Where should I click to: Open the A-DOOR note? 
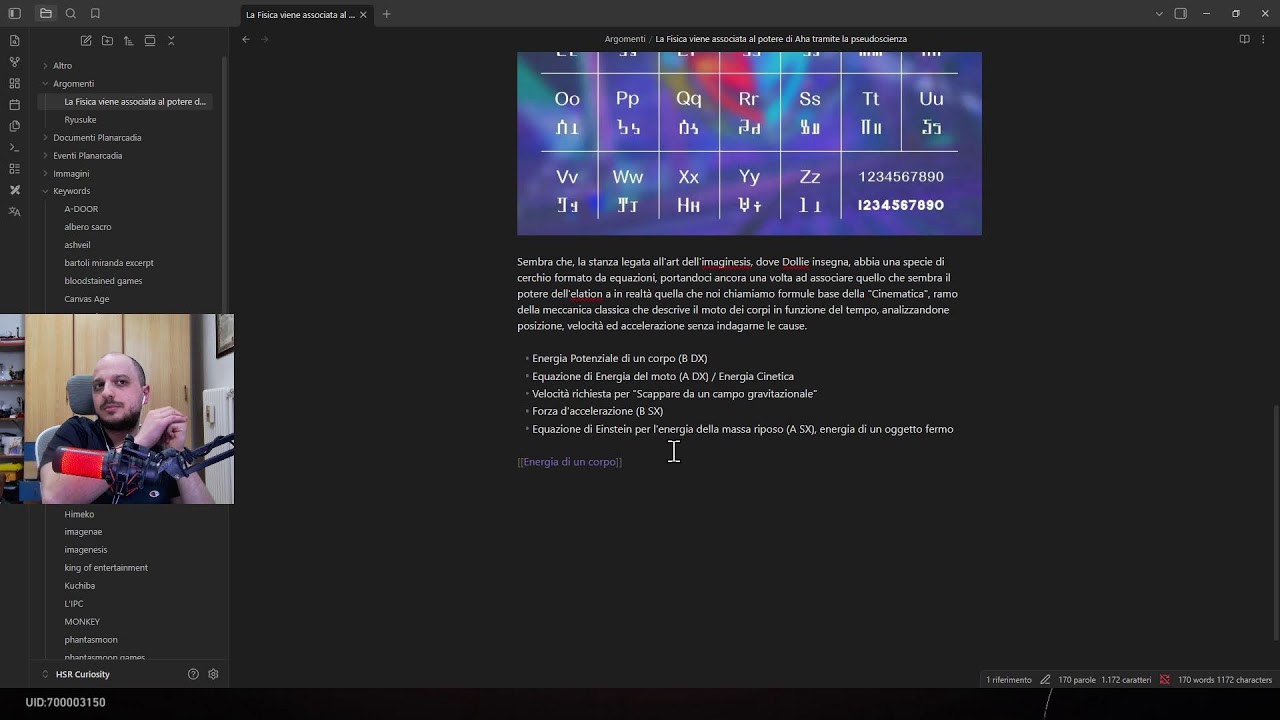point(81,209)
